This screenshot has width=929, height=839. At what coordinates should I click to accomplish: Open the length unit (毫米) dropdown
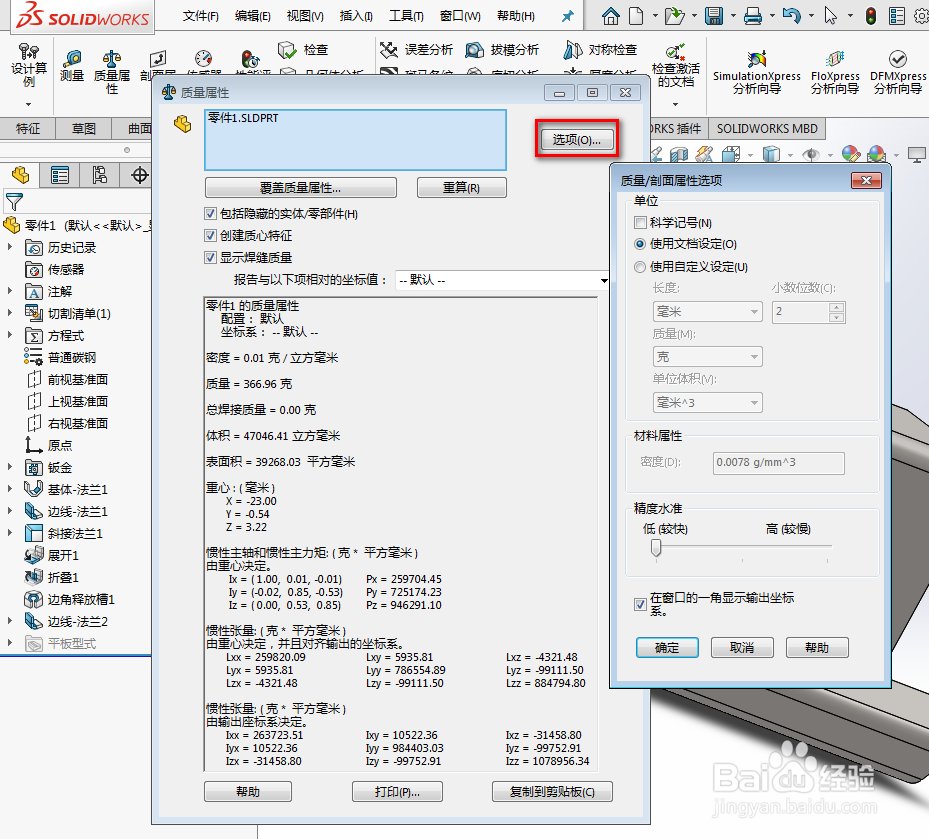(707, 312)
